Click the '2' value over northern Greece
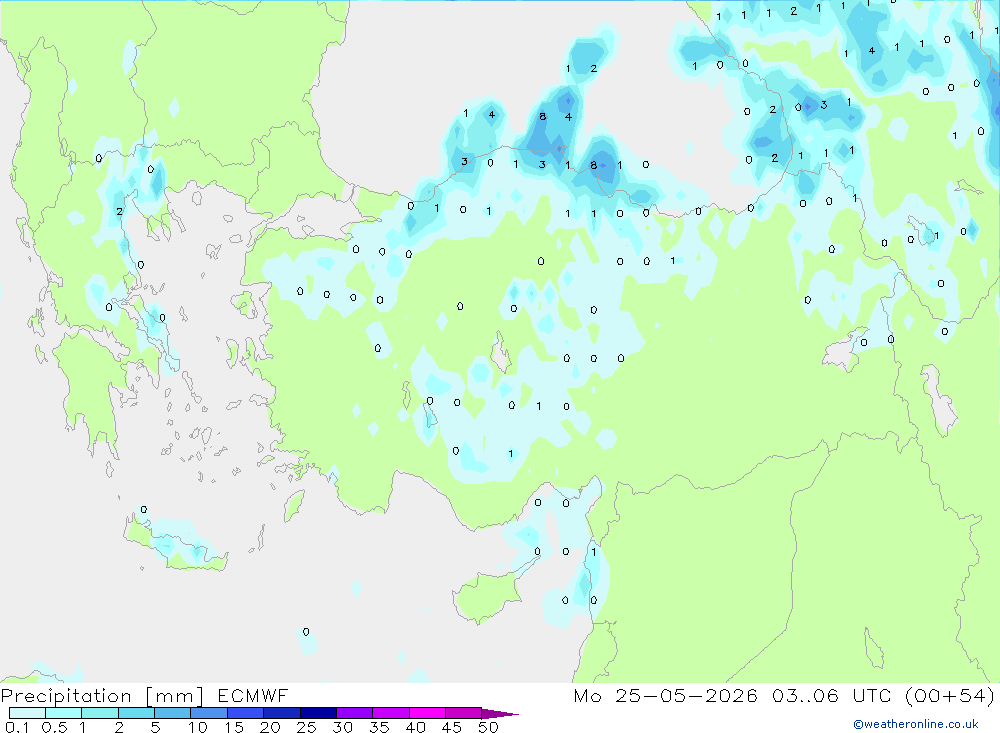Screen dimensions: 1000x733 pos(119,211)
